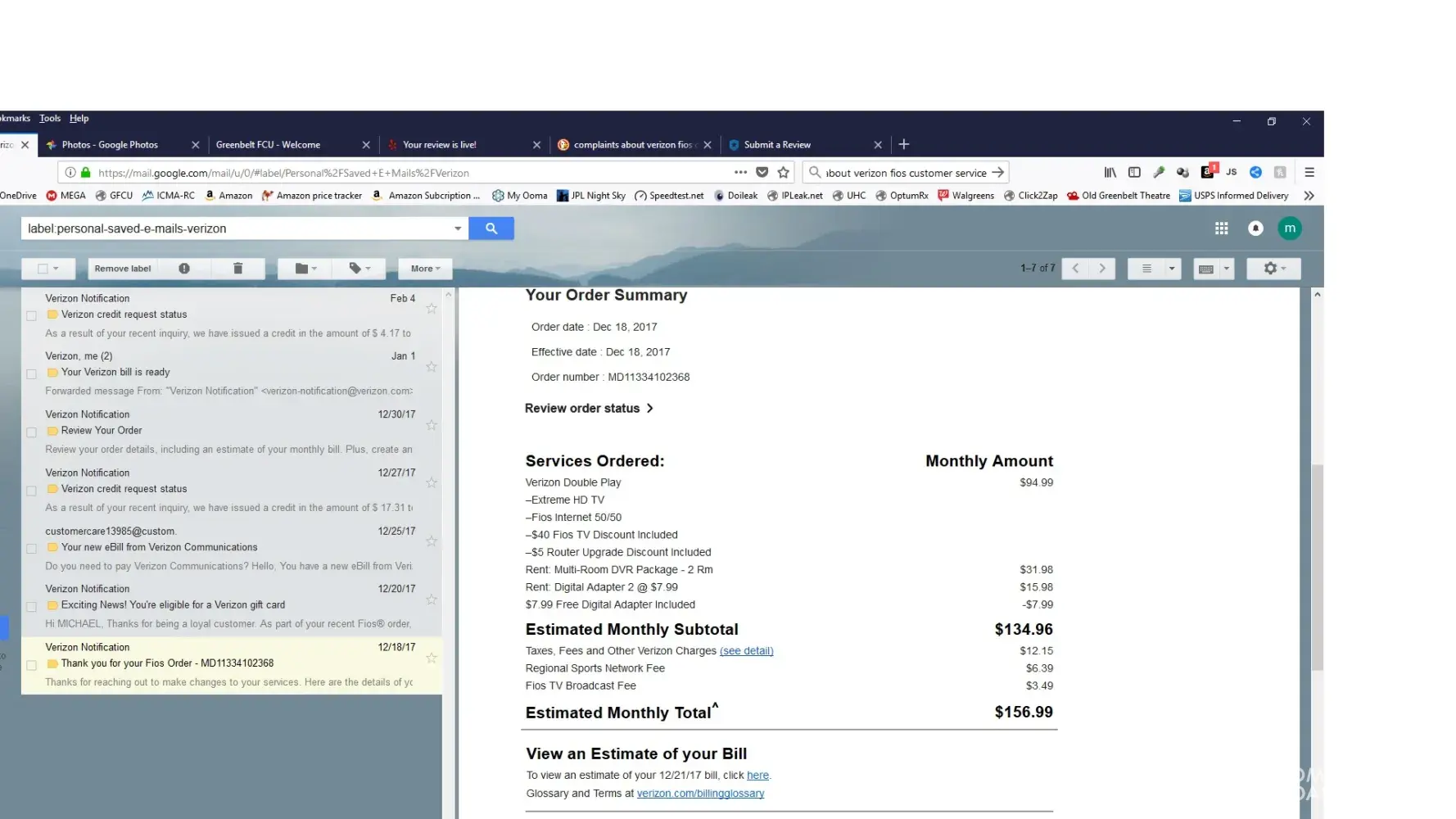Viewport: 1456px width, 819px height.
Task: Click the report spam icon
Action: [184, 269]
